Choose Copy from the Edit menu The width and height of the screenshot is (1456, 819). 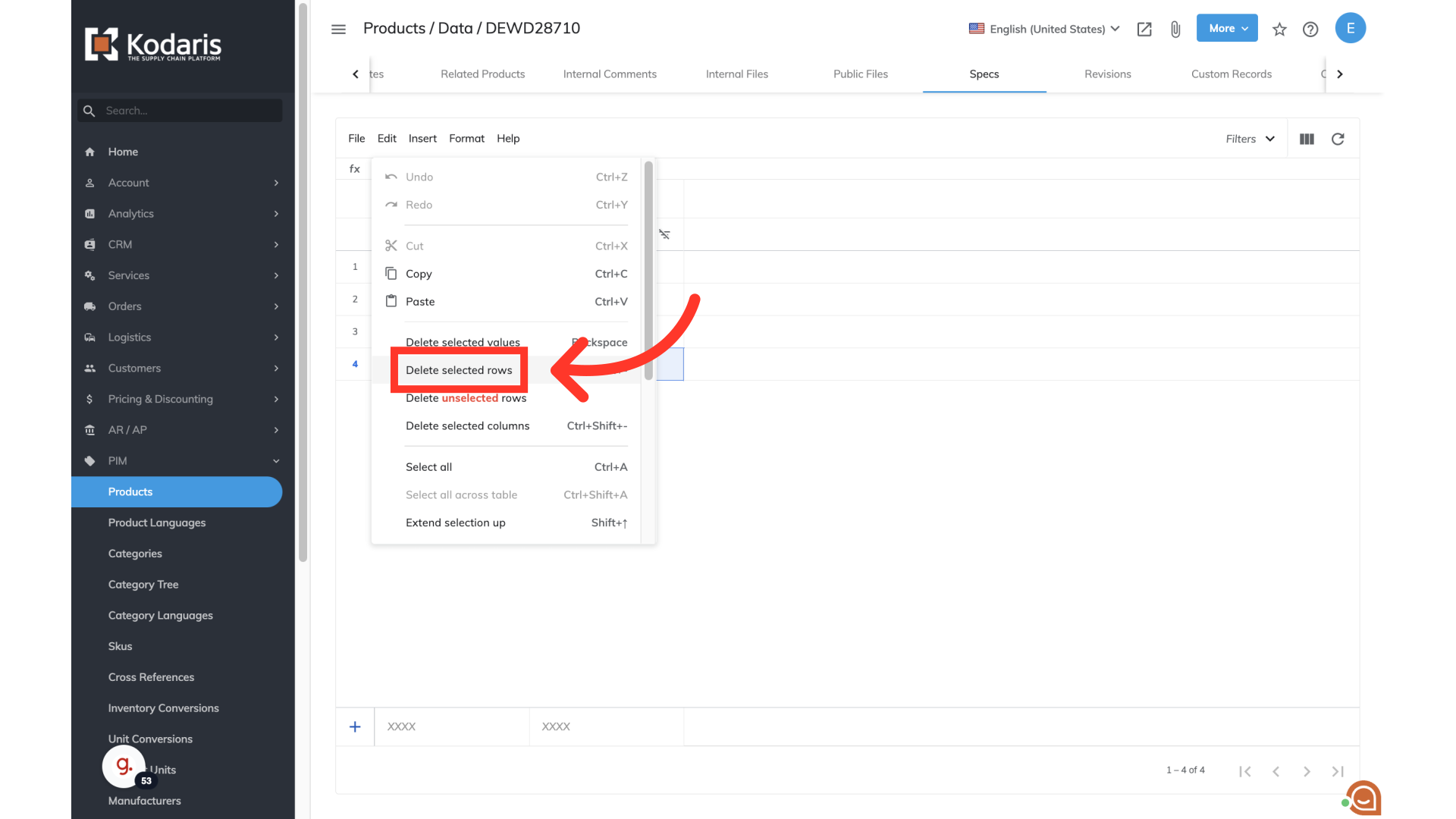[419, 274]
